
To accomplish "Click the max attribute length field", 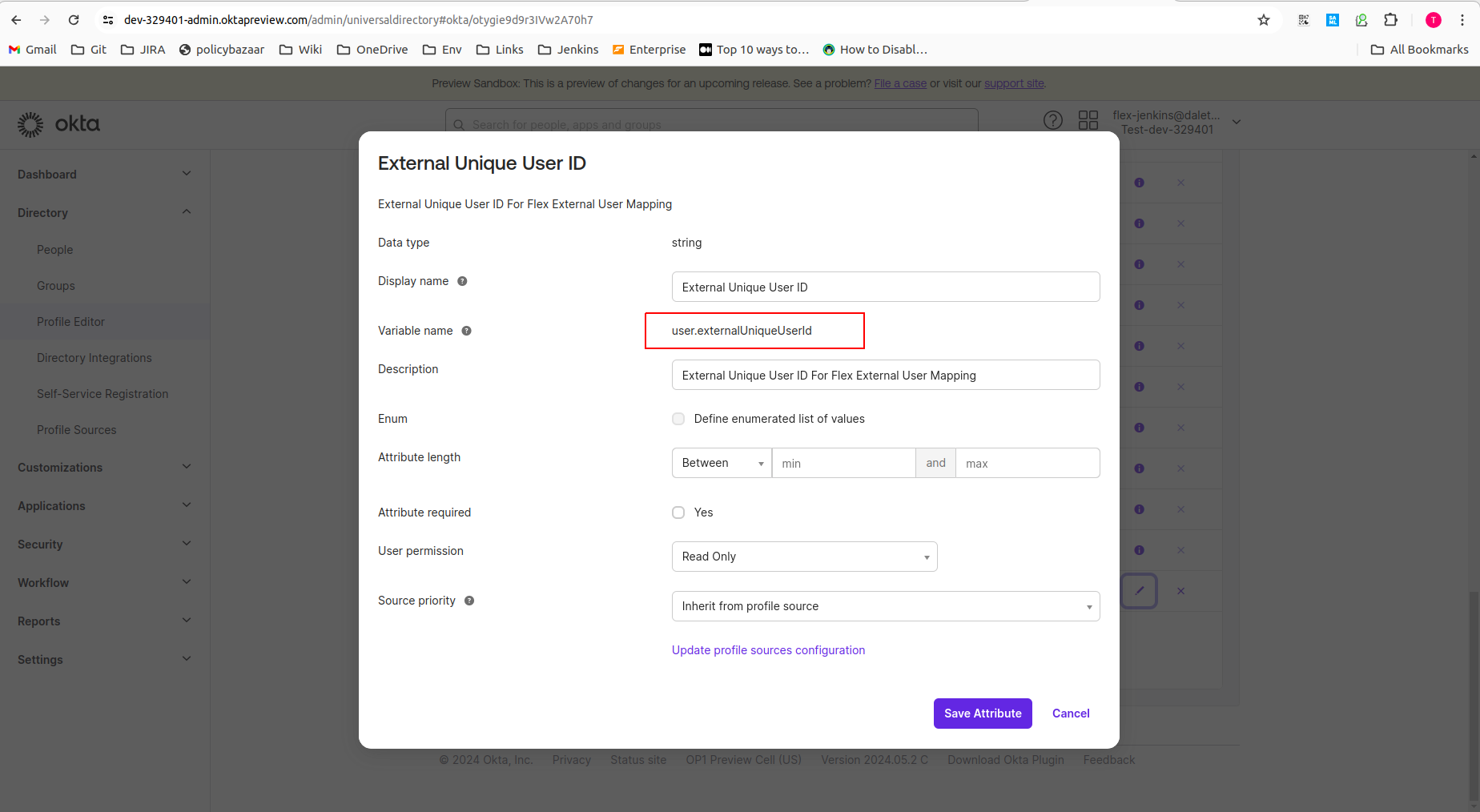I will click(1028, 463).
